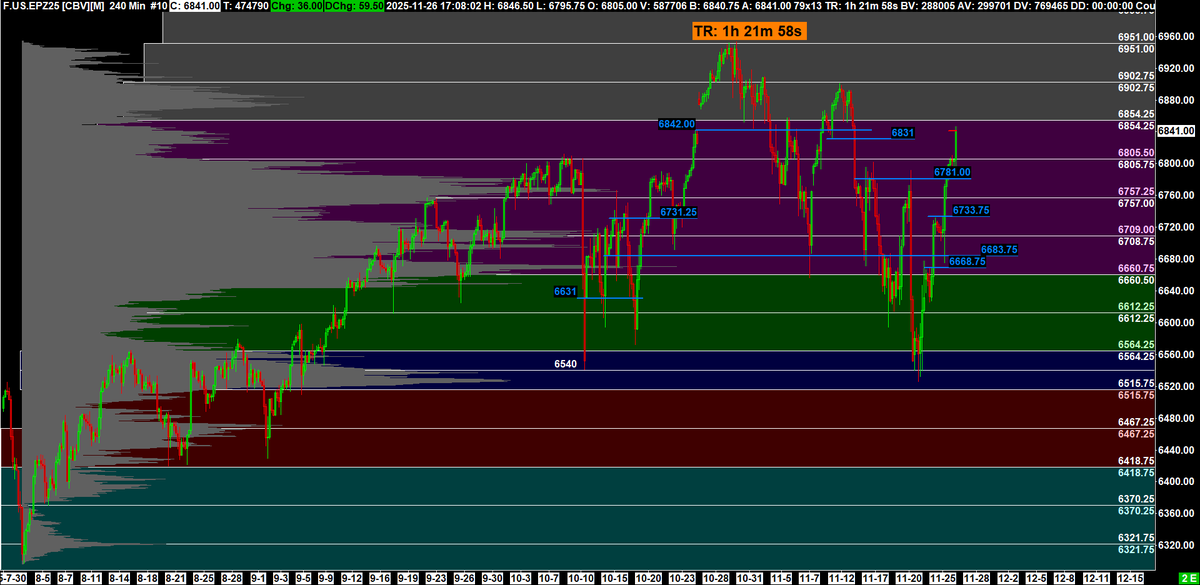Click the 8-5 date on time axis
1200x585 pixels.
43,578
